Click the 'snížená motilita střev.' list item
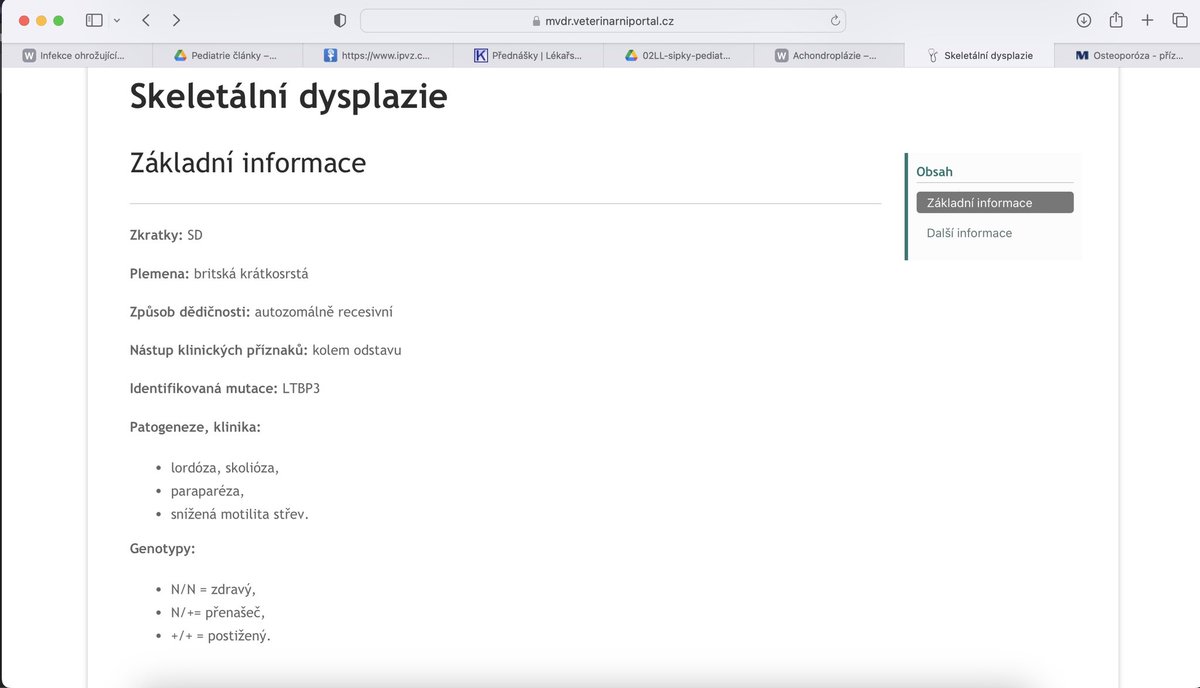 [x=240, y=514]
